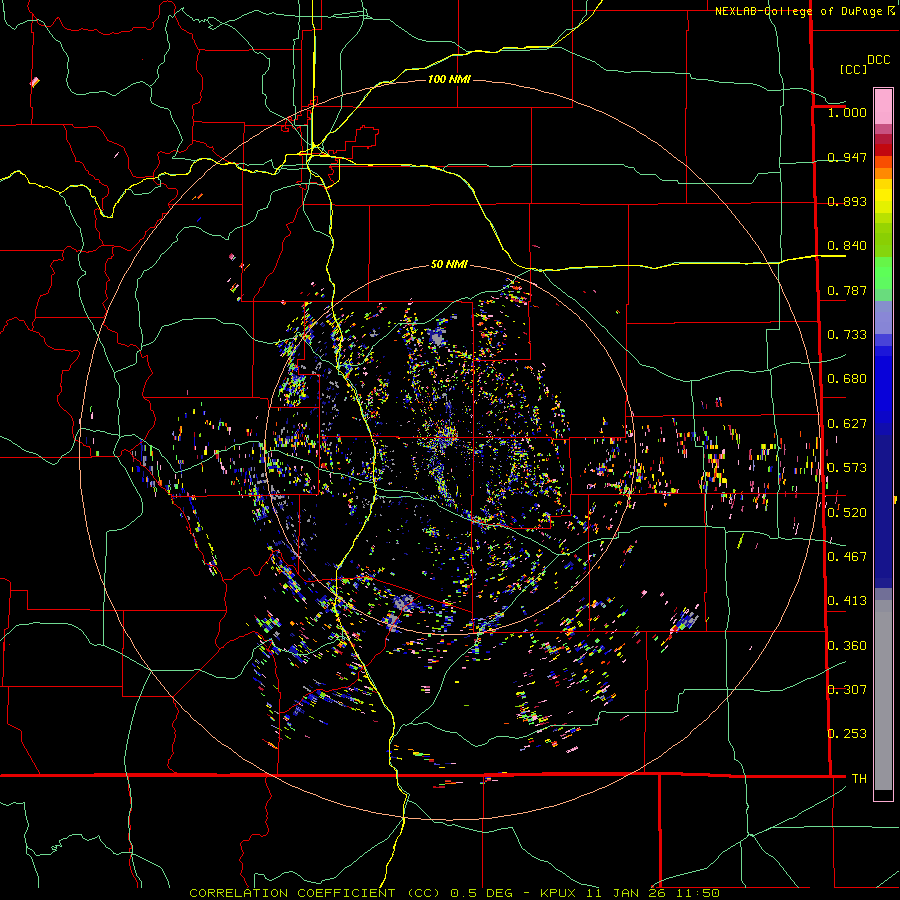Screen dimensions: 900x900
Task: Click the 100 NMI range ring label
Action: [449, 79]
